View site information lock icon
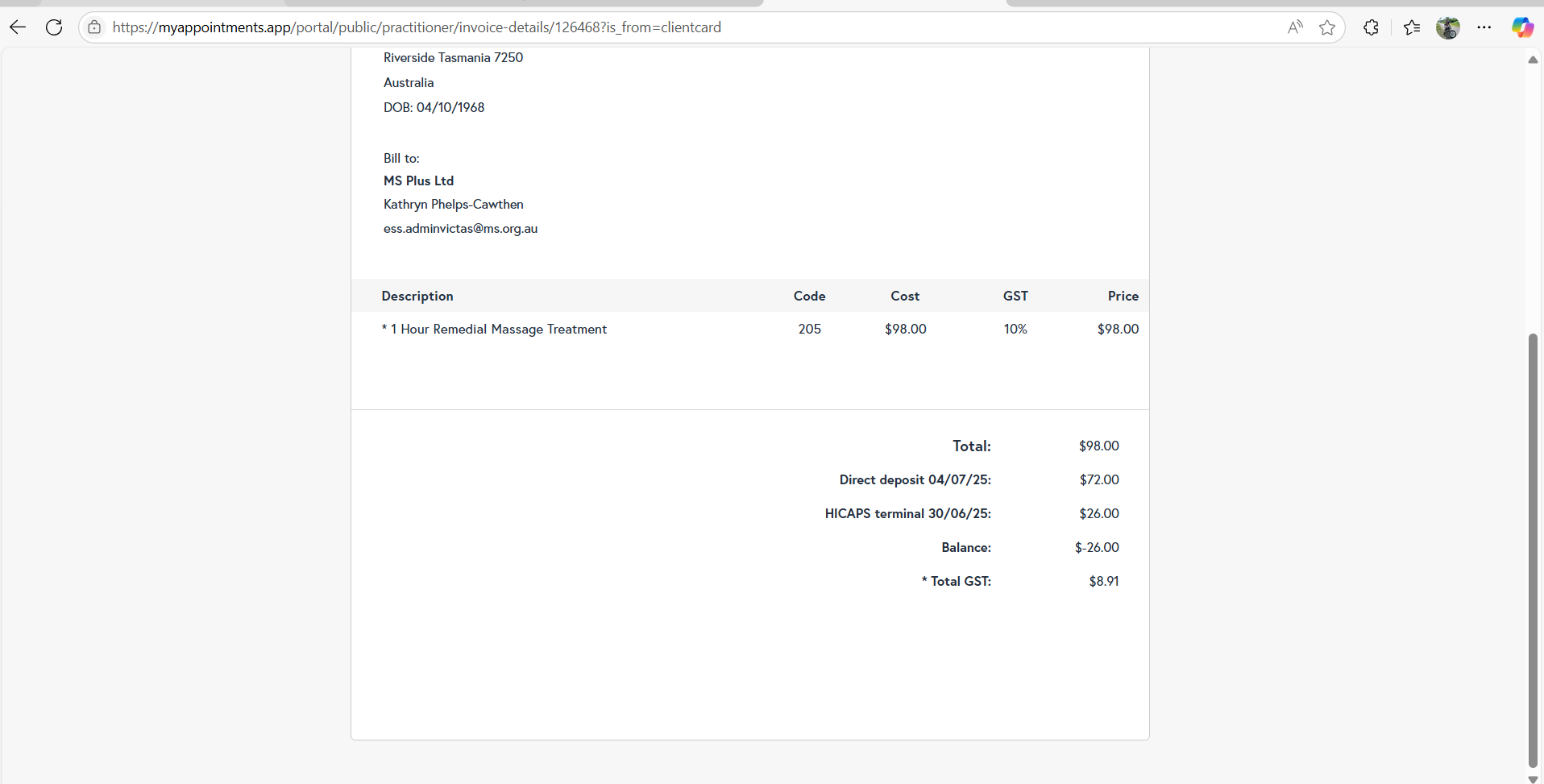Image resolution: width=1544 pixels, height=784 pixels. [x=94, y=27]
